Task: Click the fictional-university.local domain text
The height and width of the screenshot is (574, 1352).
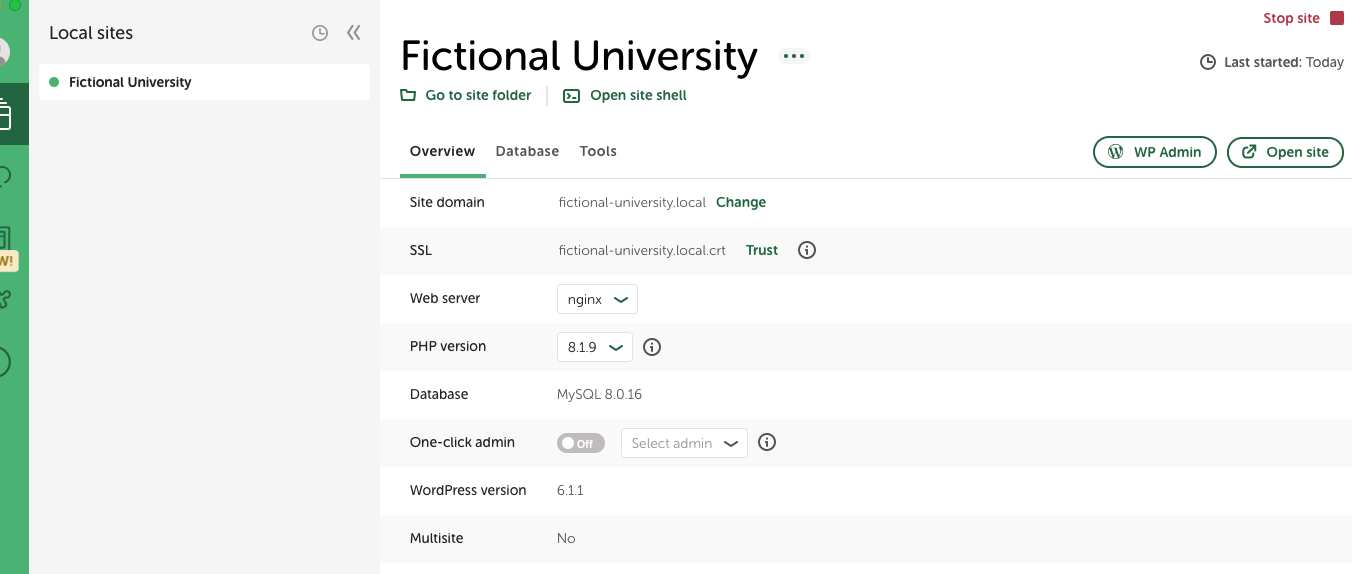Action: (x=632, y=202)
